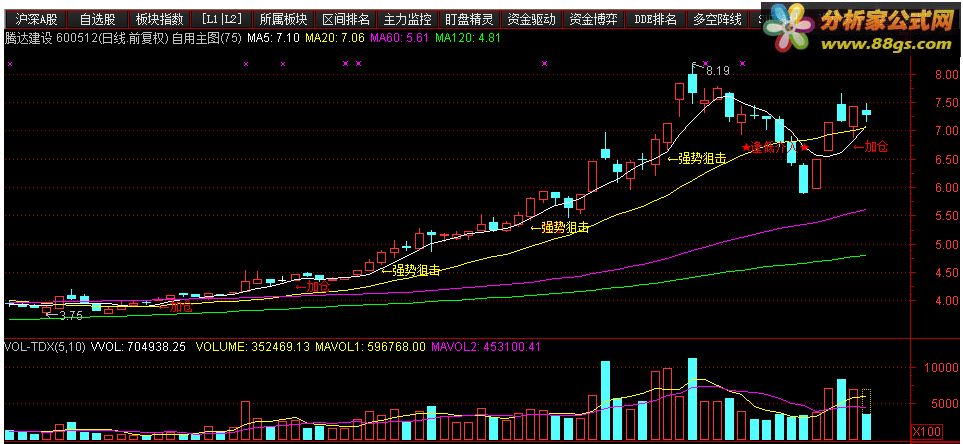Click the X100 volume scale label
The image size is (963, 444).
click(x=925, y=430)
